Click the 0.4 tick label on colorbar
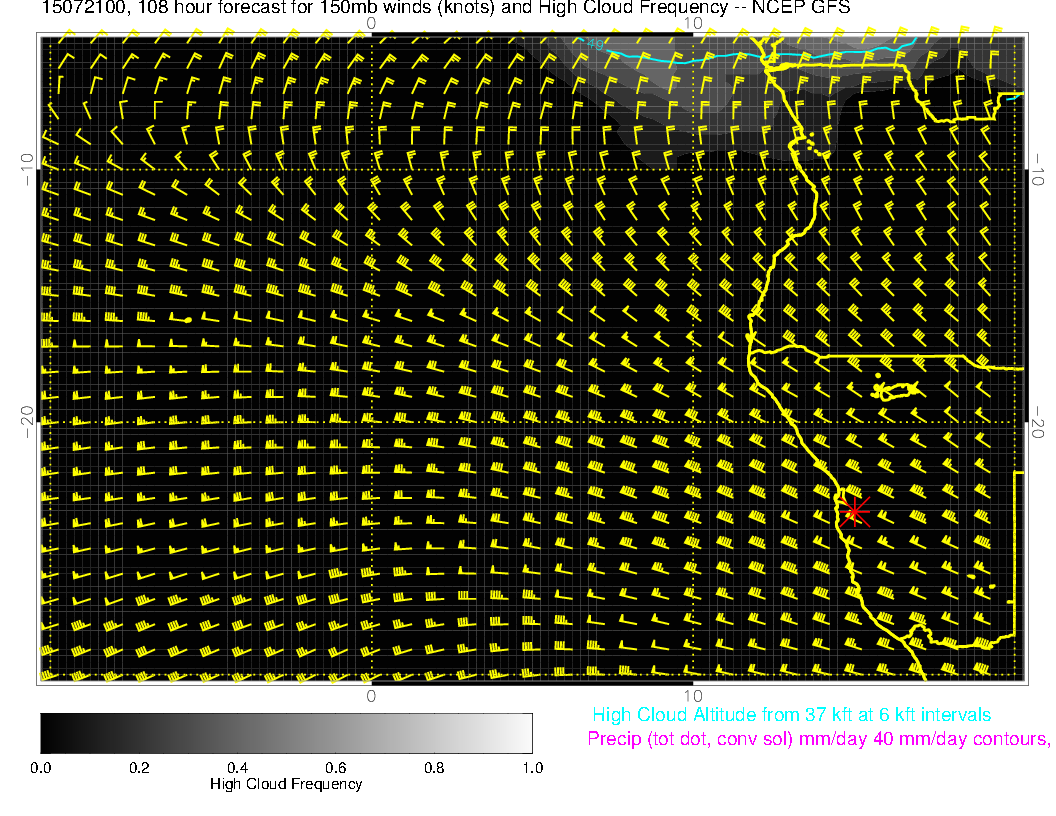1056x816 pixels. (x=237, y=768)
